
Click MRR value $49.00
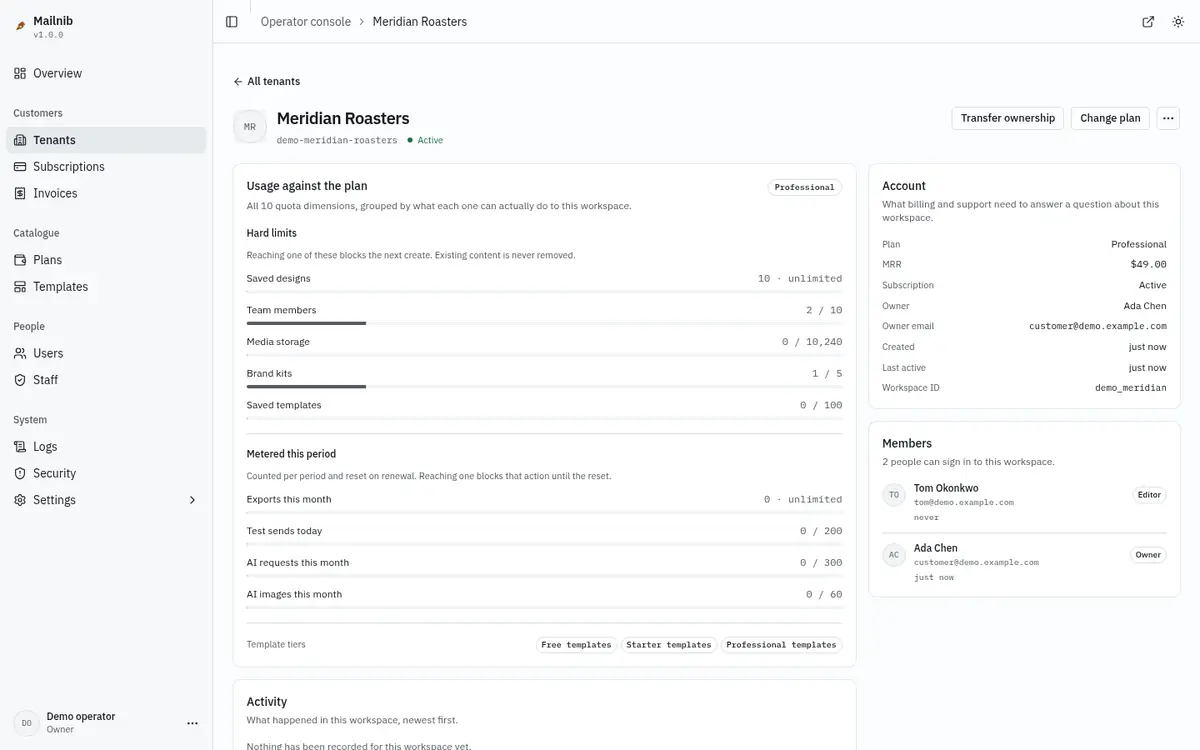tap(1148, 265)
